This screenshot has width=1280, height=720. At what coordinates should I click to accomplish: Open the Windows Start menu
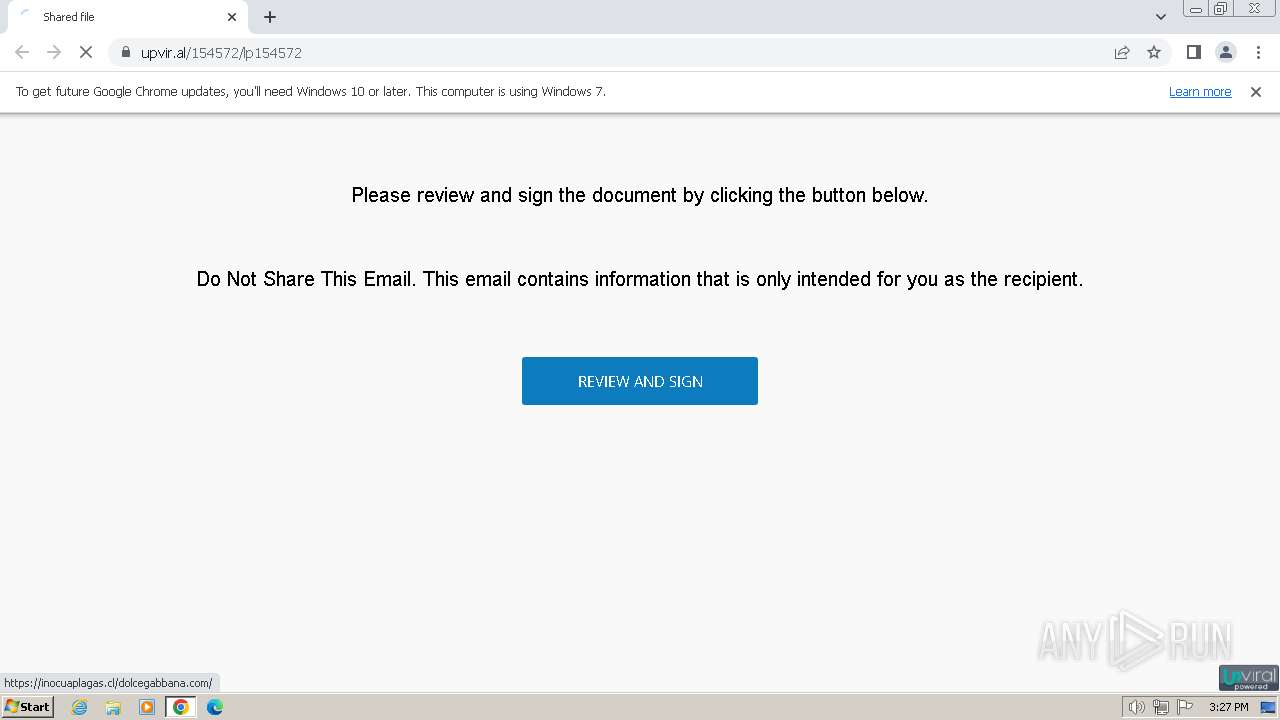(27, 707)
